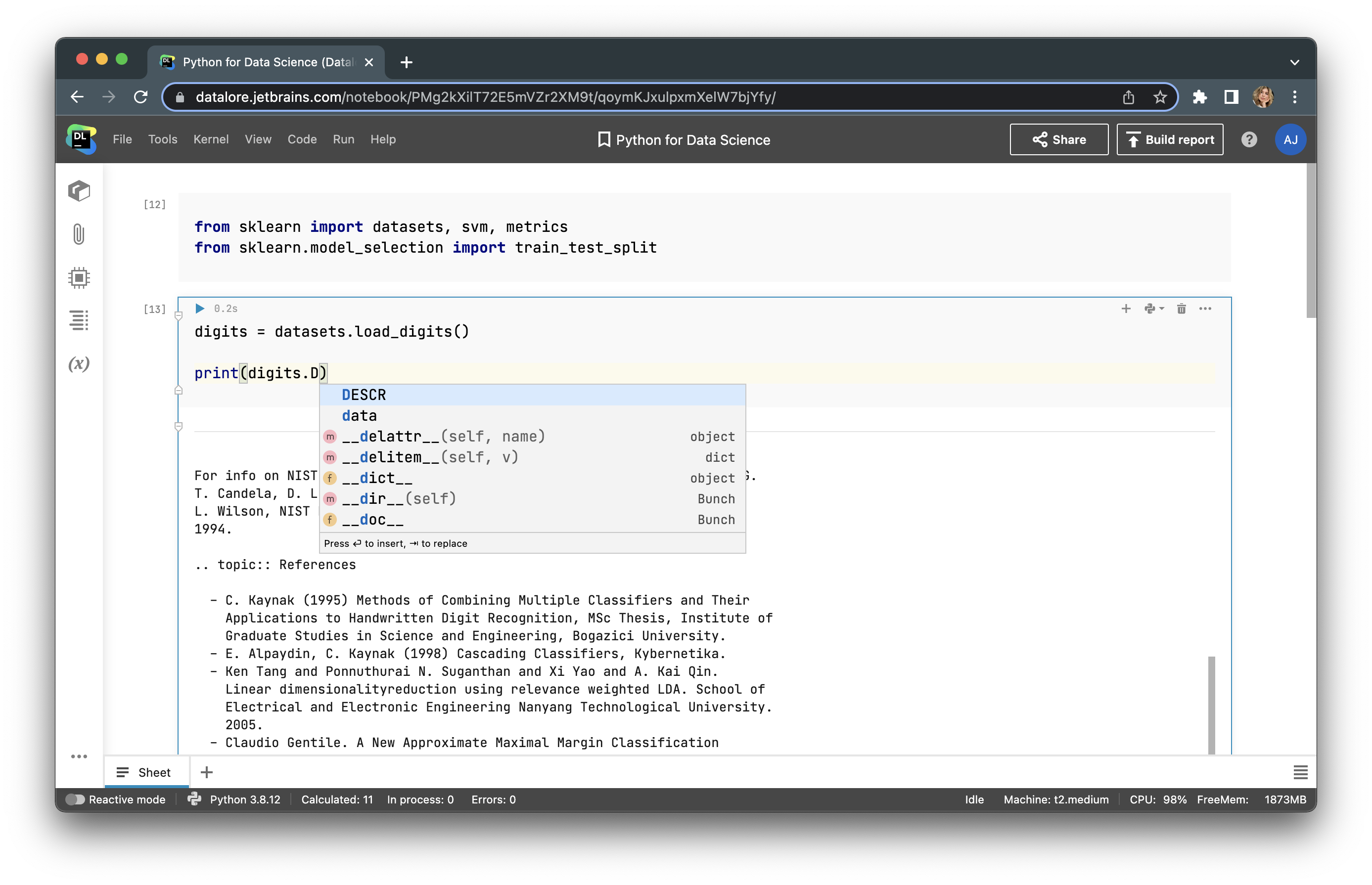Open cell type Python dropdown in cell toolbar
1372x885 pixels.
point(1153,309)
